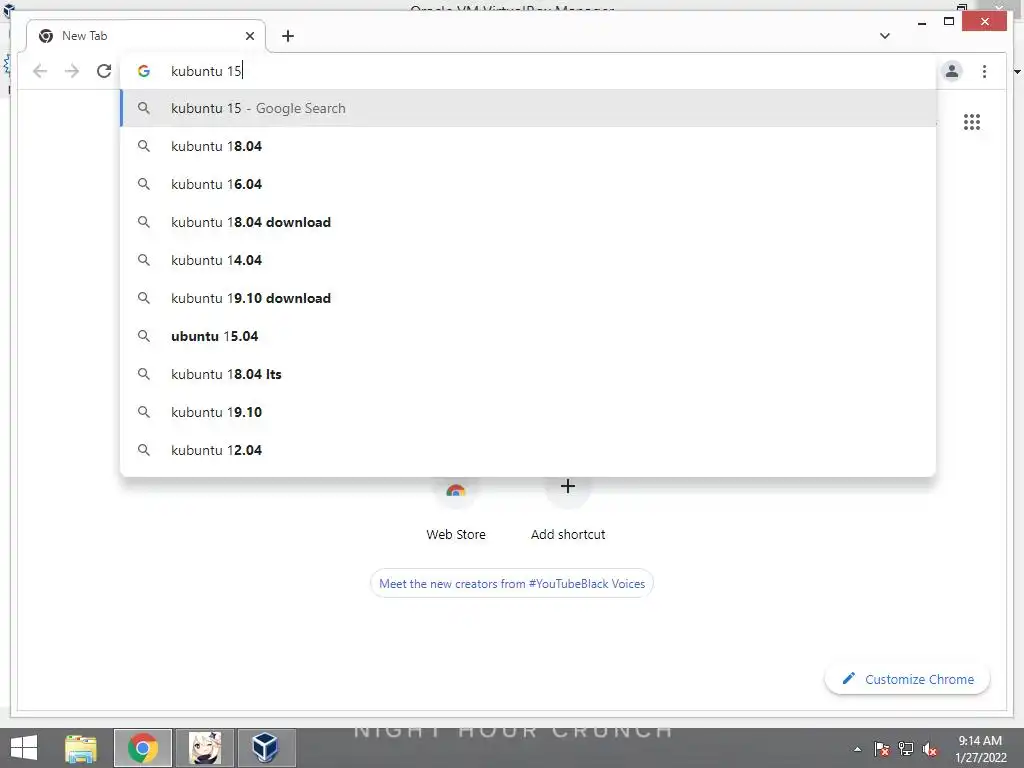
Task: Open the Chrome three-dot menu
Action: (984, 71)
